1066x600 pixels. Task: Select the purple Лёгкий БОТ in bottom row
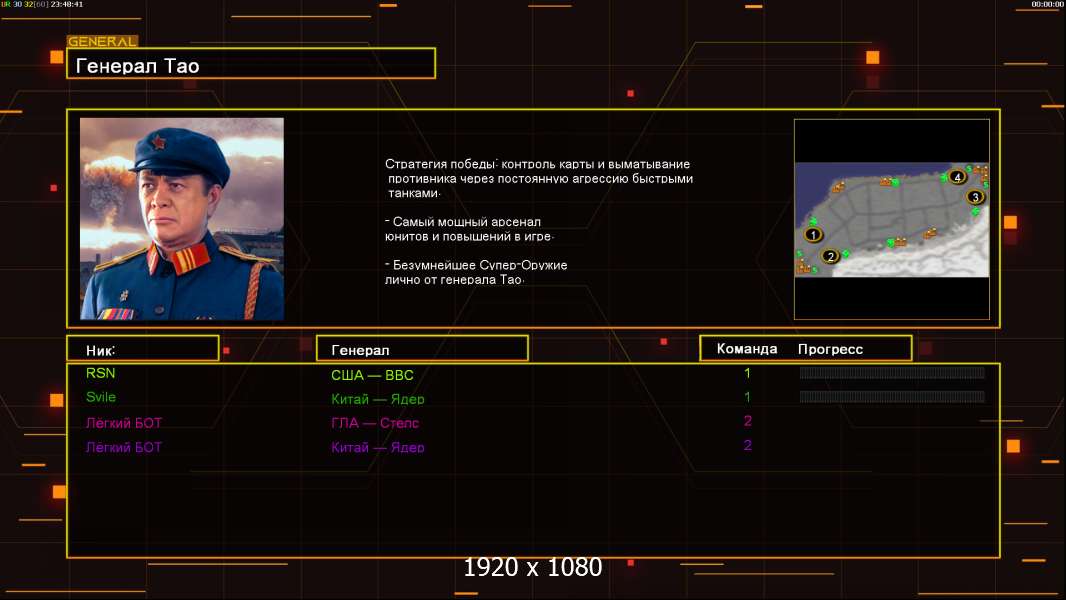(124, 447)
